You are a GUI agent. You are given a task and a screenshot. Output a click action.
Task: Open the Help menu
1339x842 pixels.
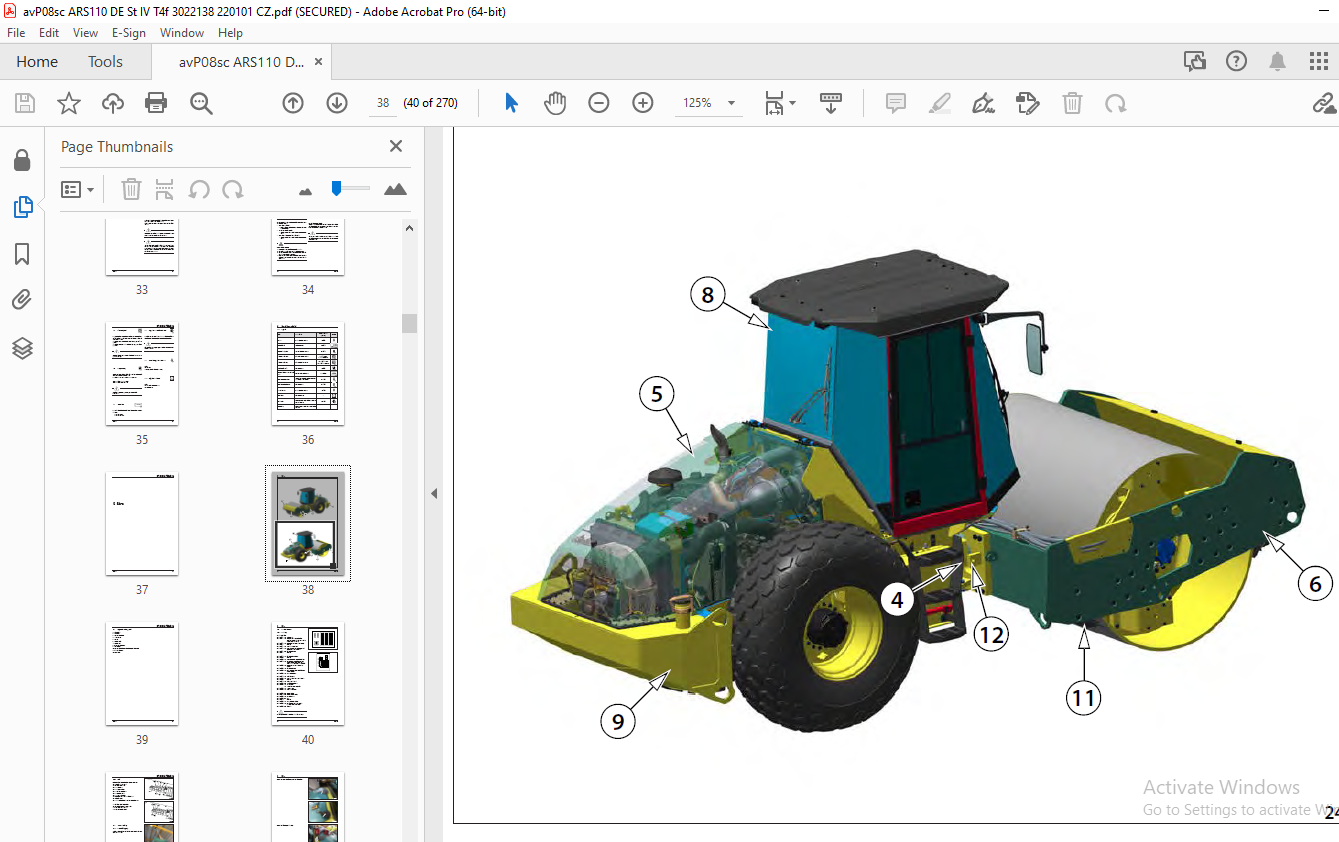(230, 33)
